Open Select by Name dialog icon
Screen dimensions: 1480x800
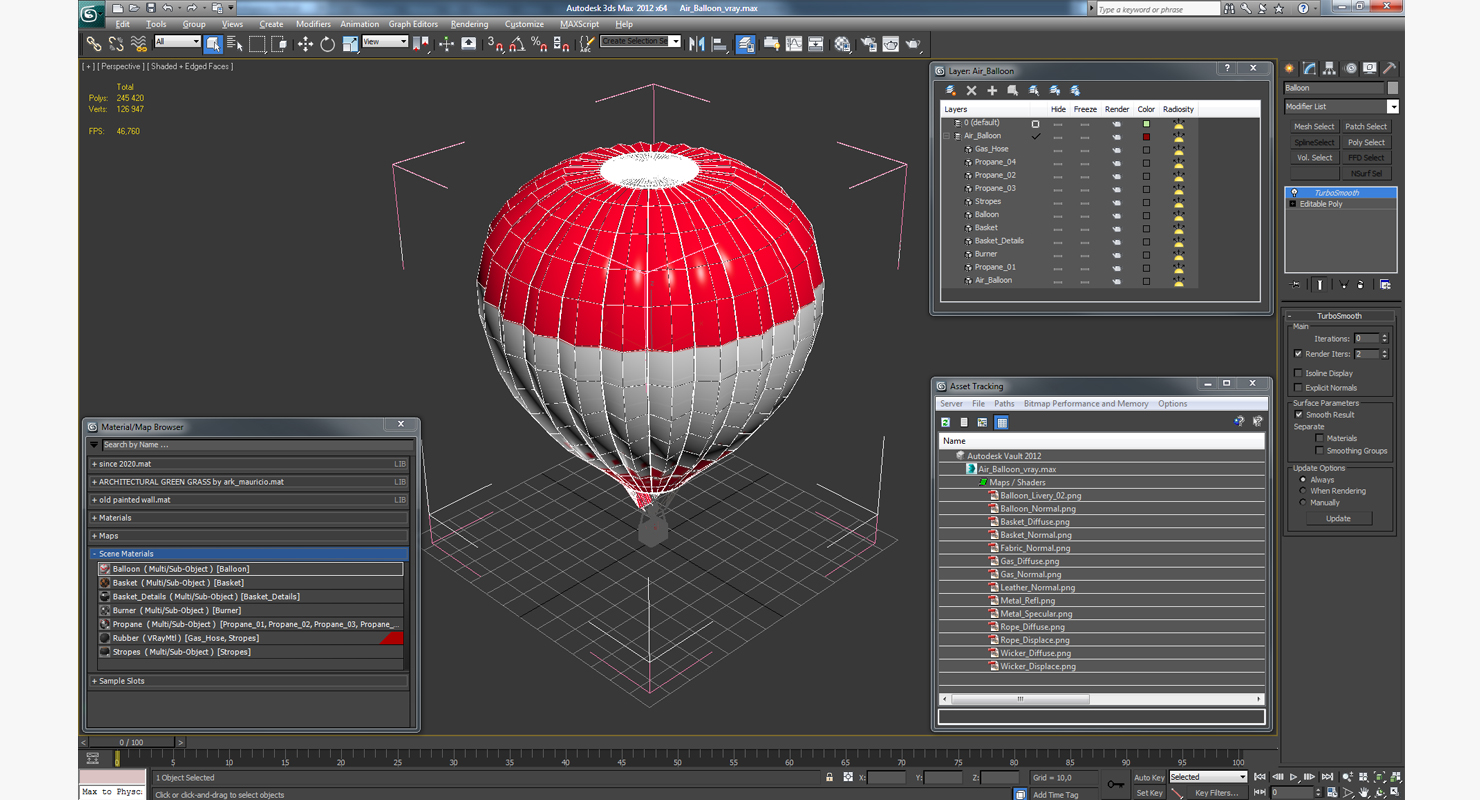click(235, 44)
